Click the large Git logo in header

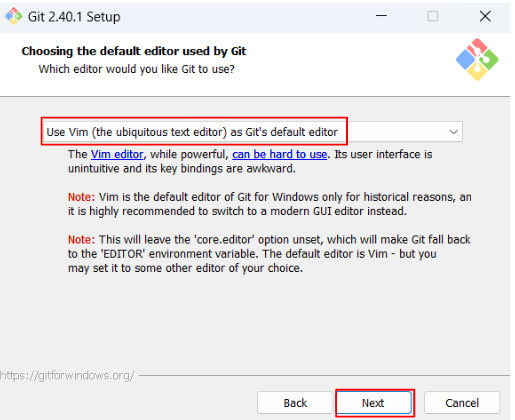[477, 59]
